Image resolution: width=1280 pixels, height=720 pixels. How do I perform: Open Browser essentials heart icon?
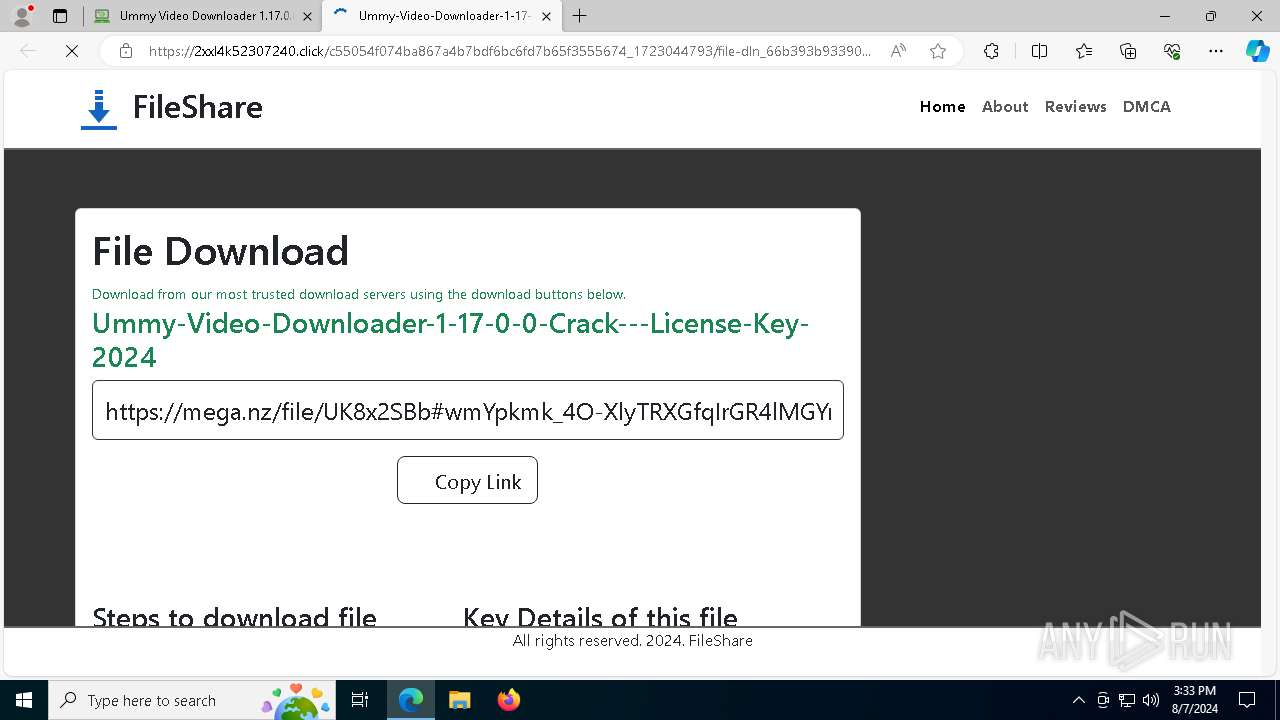pyautogui.click(x=1172, y=51)
